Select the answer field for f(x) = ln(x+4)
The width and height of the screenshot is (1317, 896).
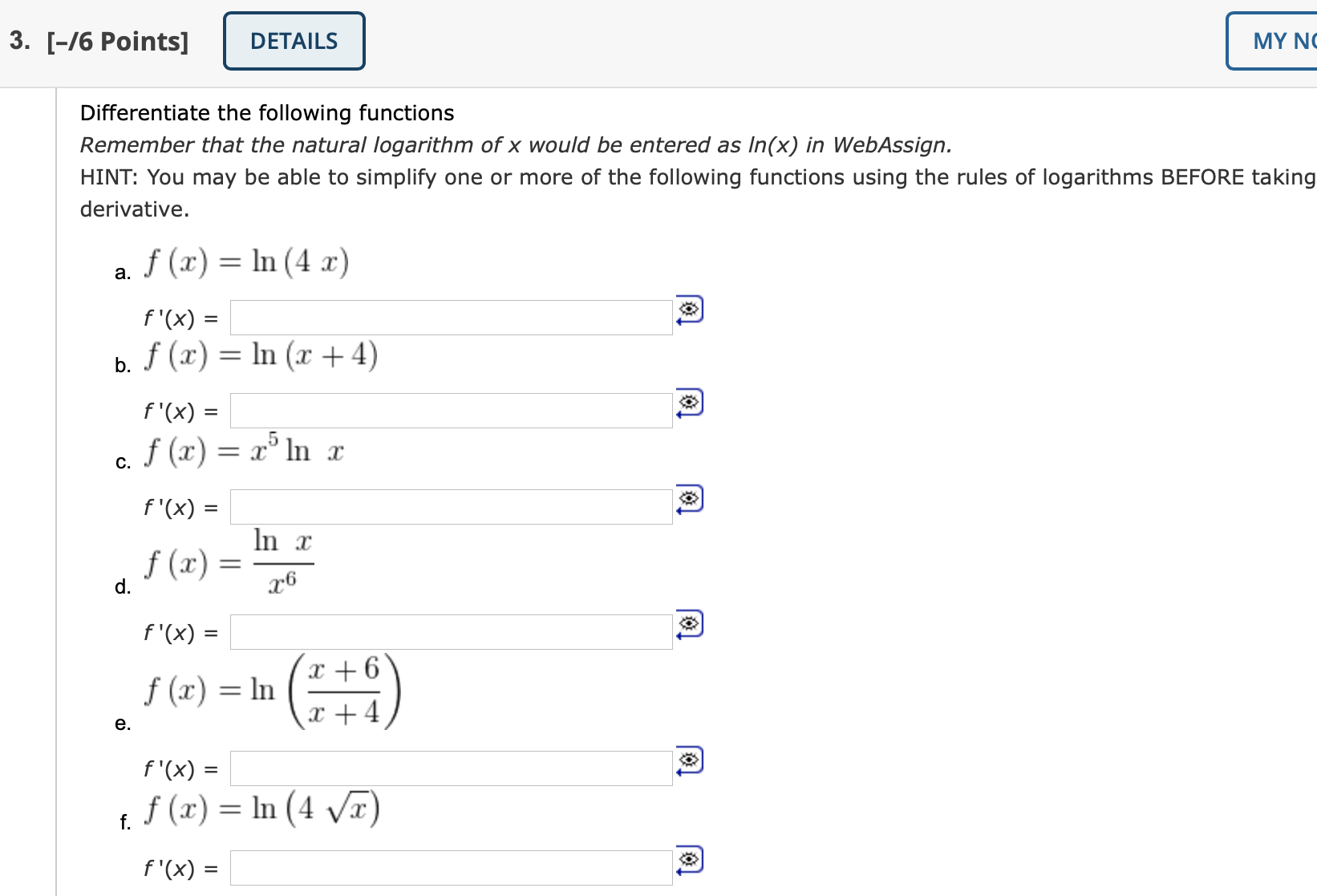click(x=451, y=409)
